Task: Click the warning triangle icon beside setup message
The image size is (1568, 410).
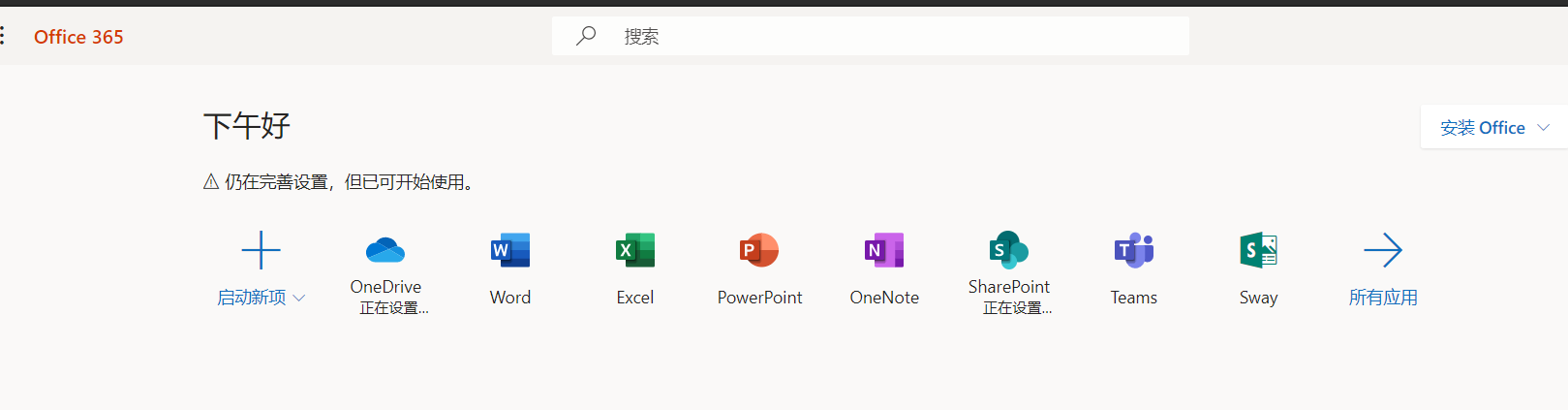Action: (211, 182)
